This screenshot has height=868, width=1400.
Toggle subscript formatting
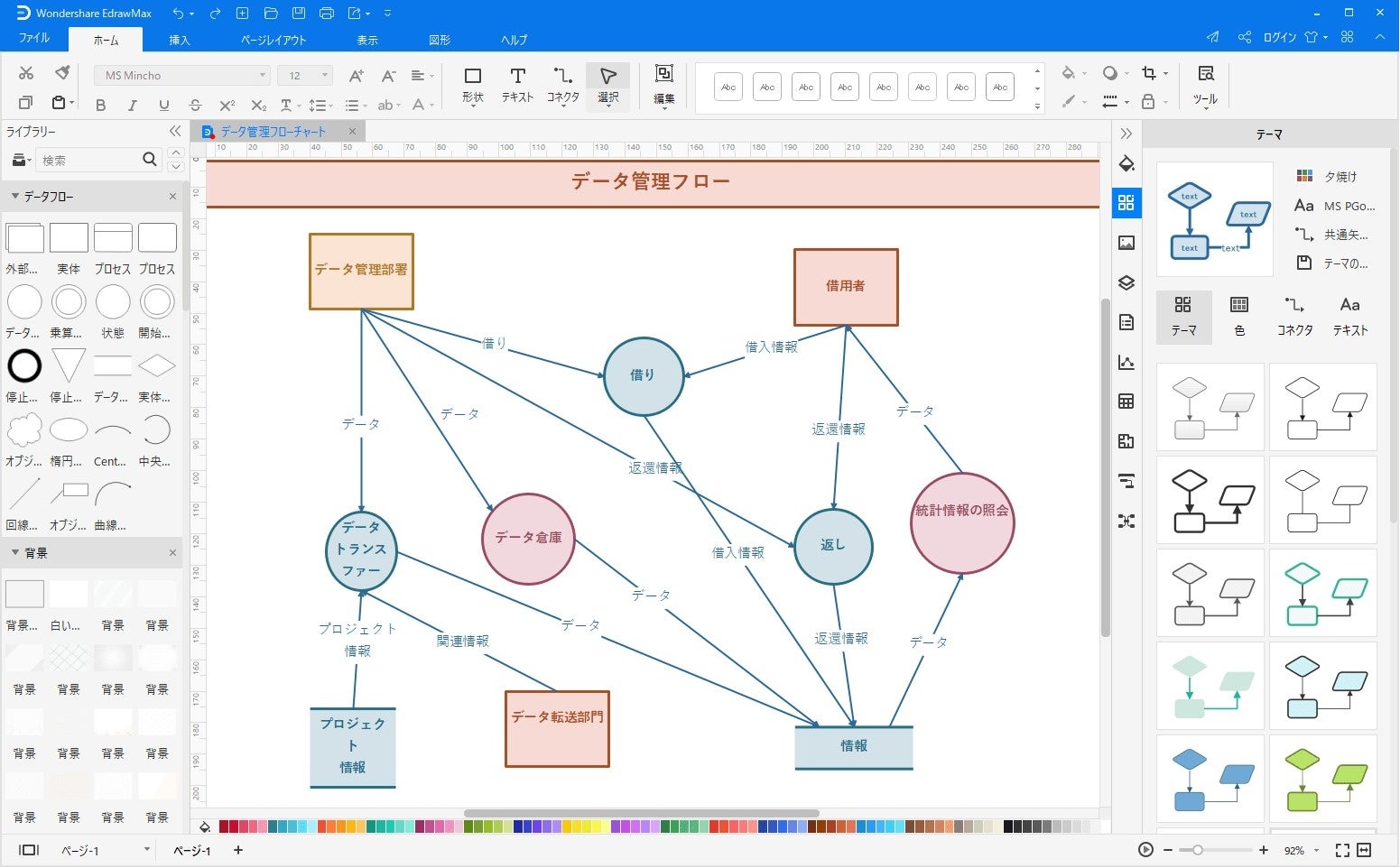[258, 106]
